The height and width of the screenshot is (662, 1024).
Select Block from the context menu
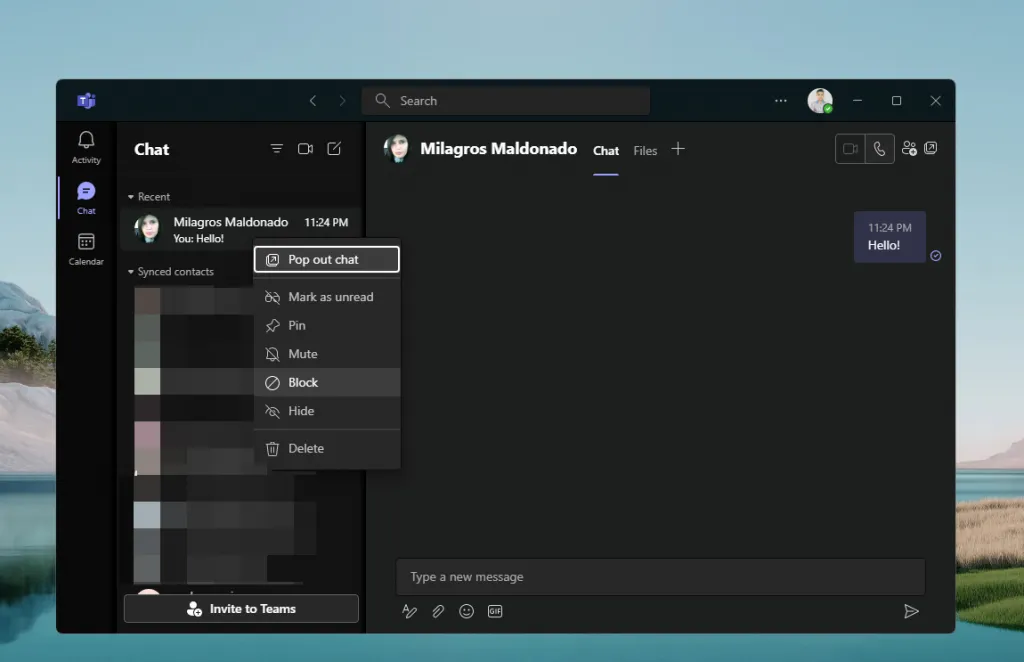303,383
